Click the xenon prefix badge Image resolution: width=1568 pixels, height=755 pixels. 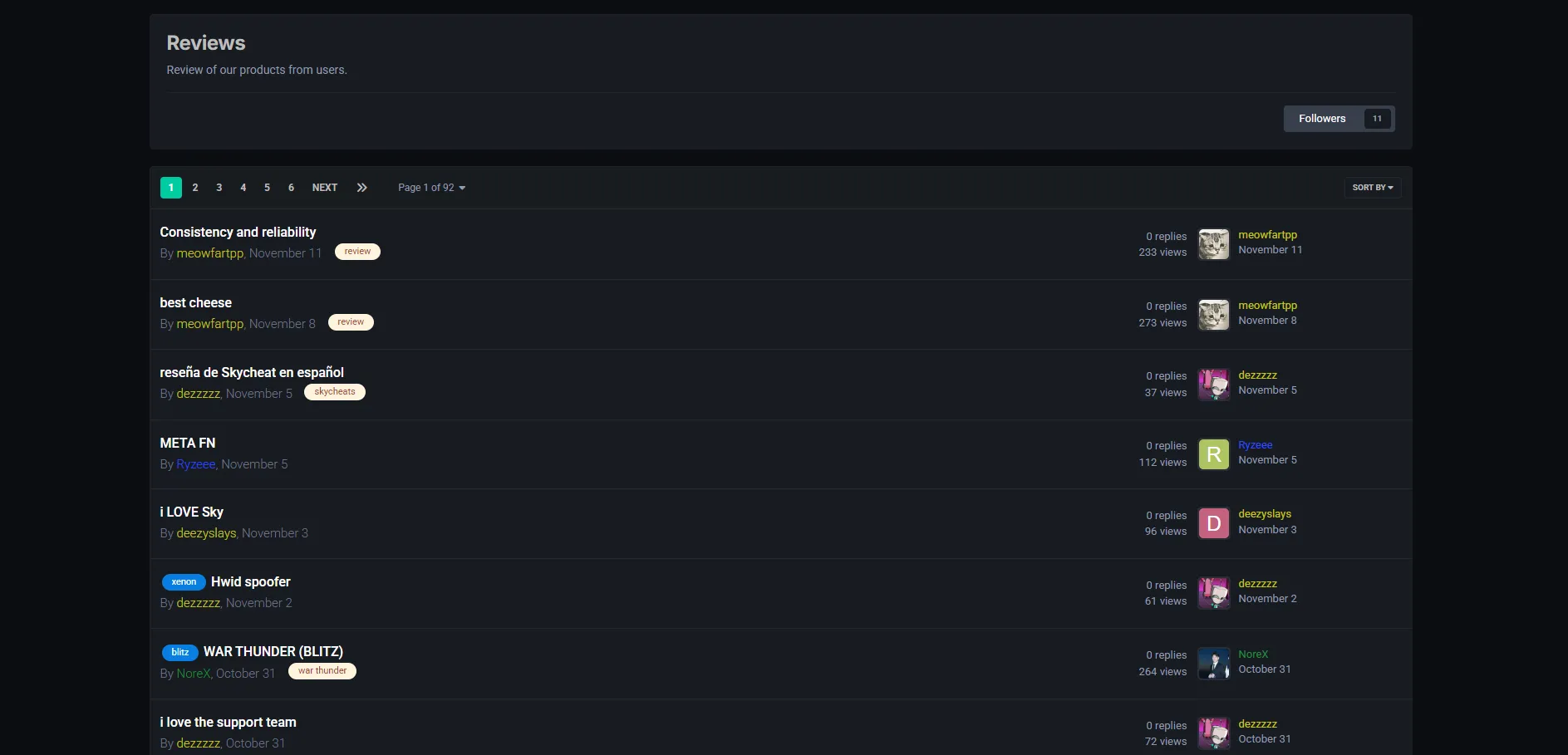pyautogui.click(x=184, y=582)
